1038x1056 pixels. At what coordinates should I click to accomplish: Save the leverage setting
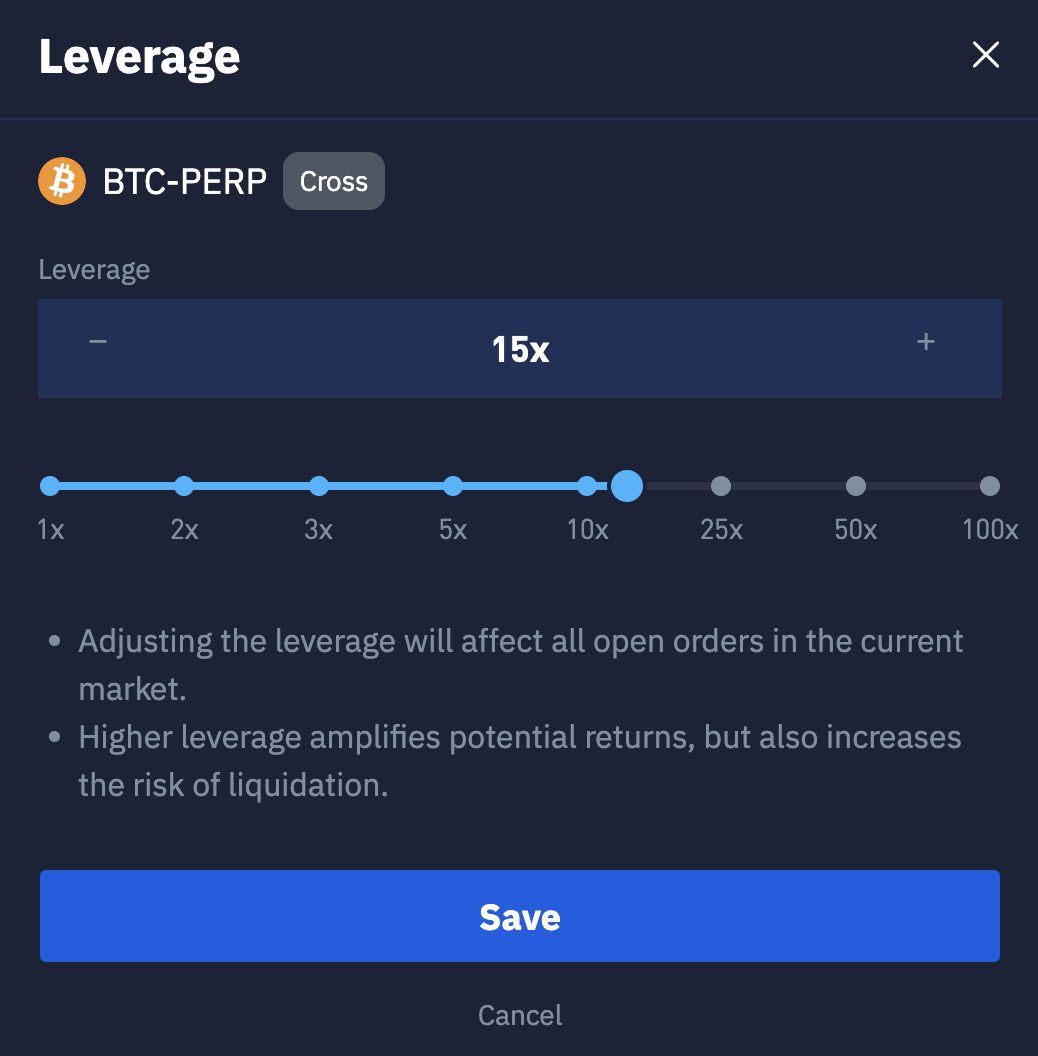pos(520,916)
